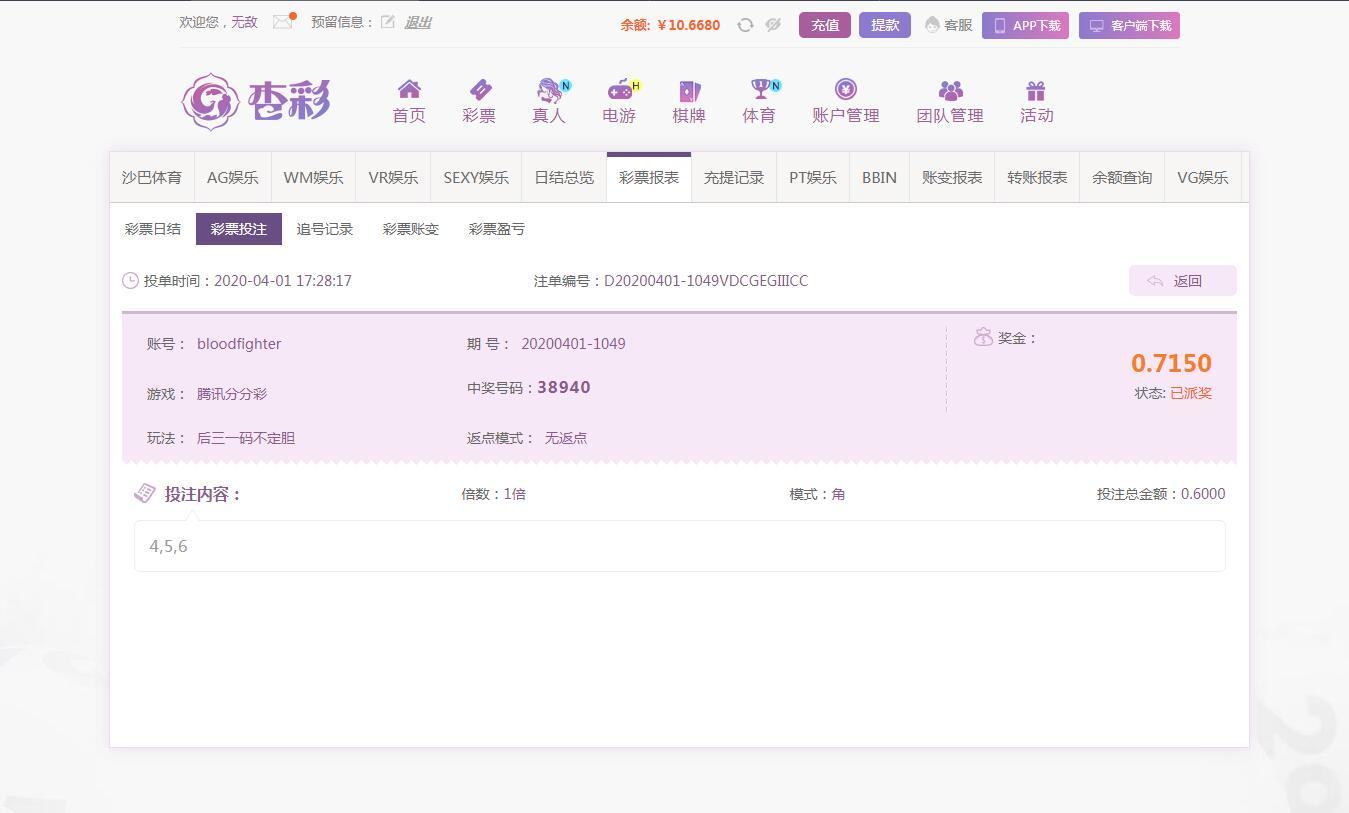Switch to the 日结总览 tab

click(x=564, y=178)
